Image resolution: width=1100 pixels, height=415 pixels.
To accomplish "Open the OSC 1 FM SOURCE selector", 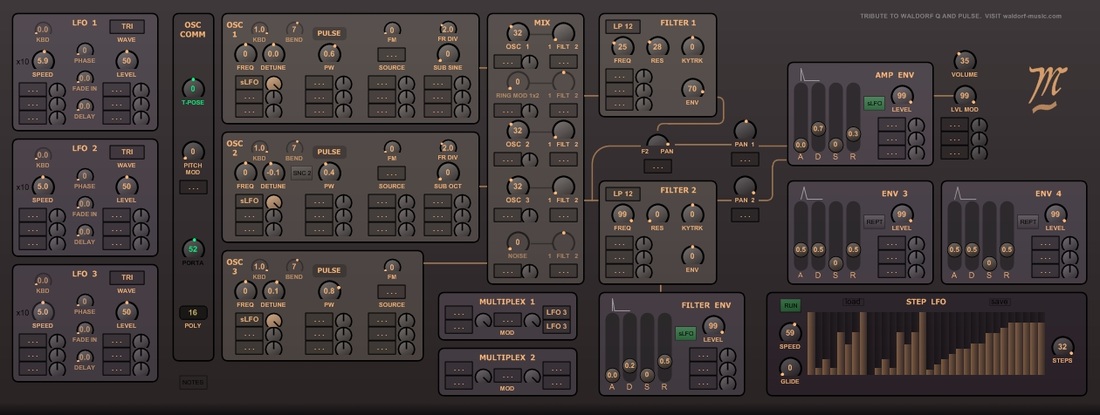I will click(x=391, y=54).
